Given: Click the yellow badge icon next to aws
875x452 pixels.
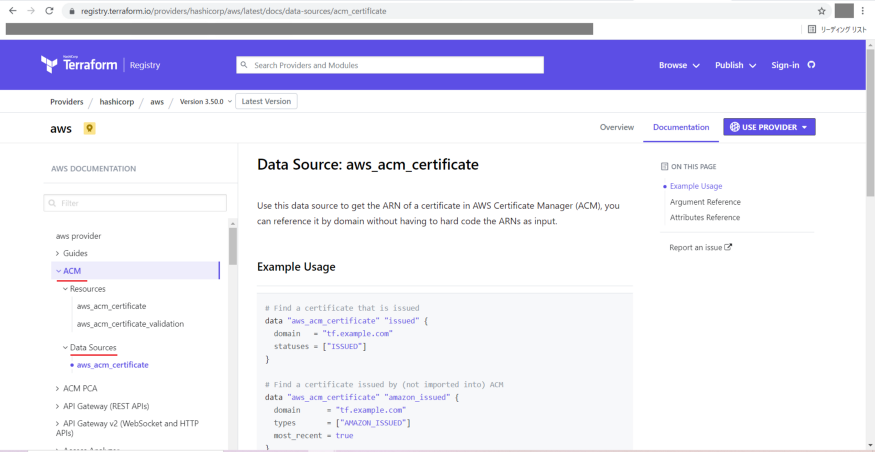Looking at the screenshot, I should tap(89, 128).
